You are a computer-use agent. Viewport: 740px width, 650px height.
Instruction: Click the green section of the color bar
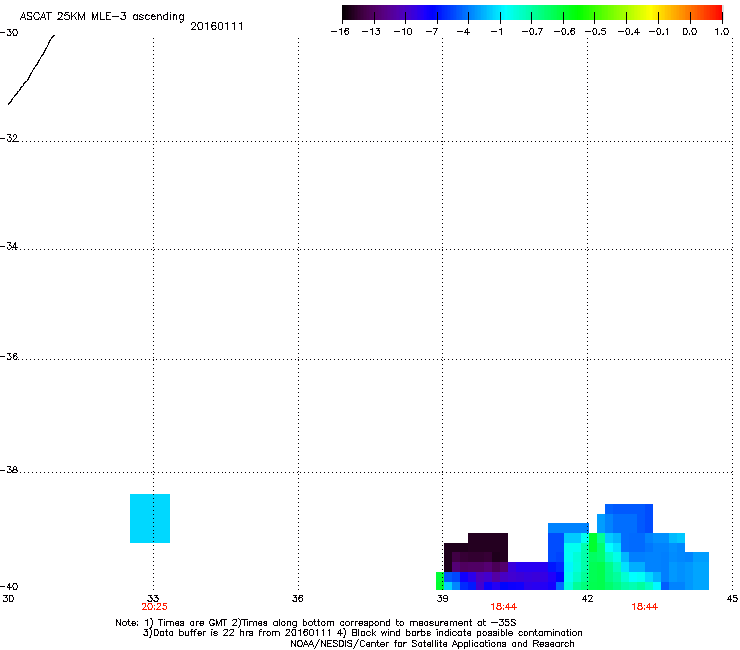(580, 13)
